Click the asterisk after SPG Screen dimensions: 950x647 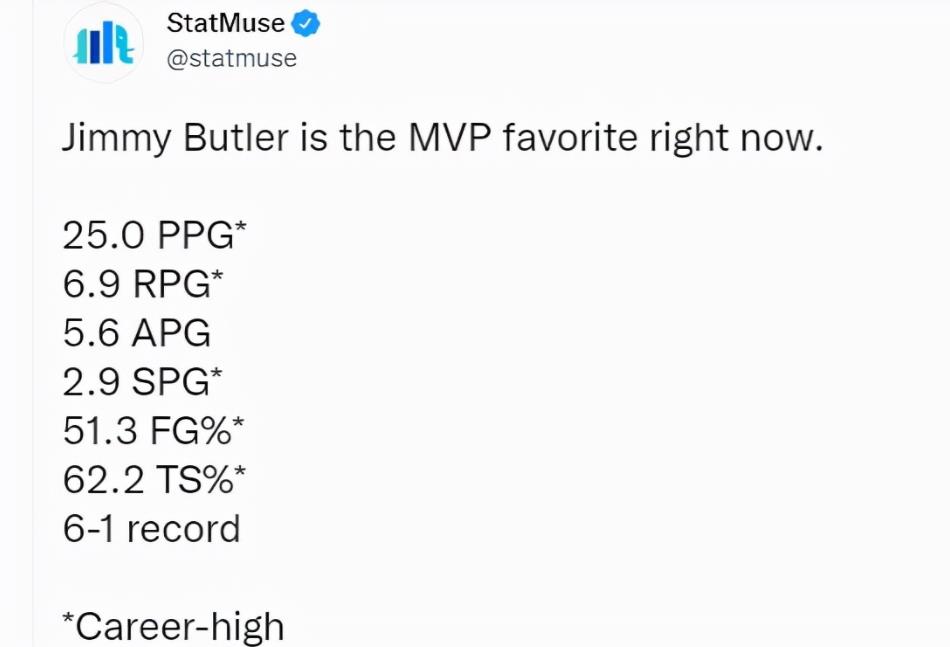click(216, 374)
